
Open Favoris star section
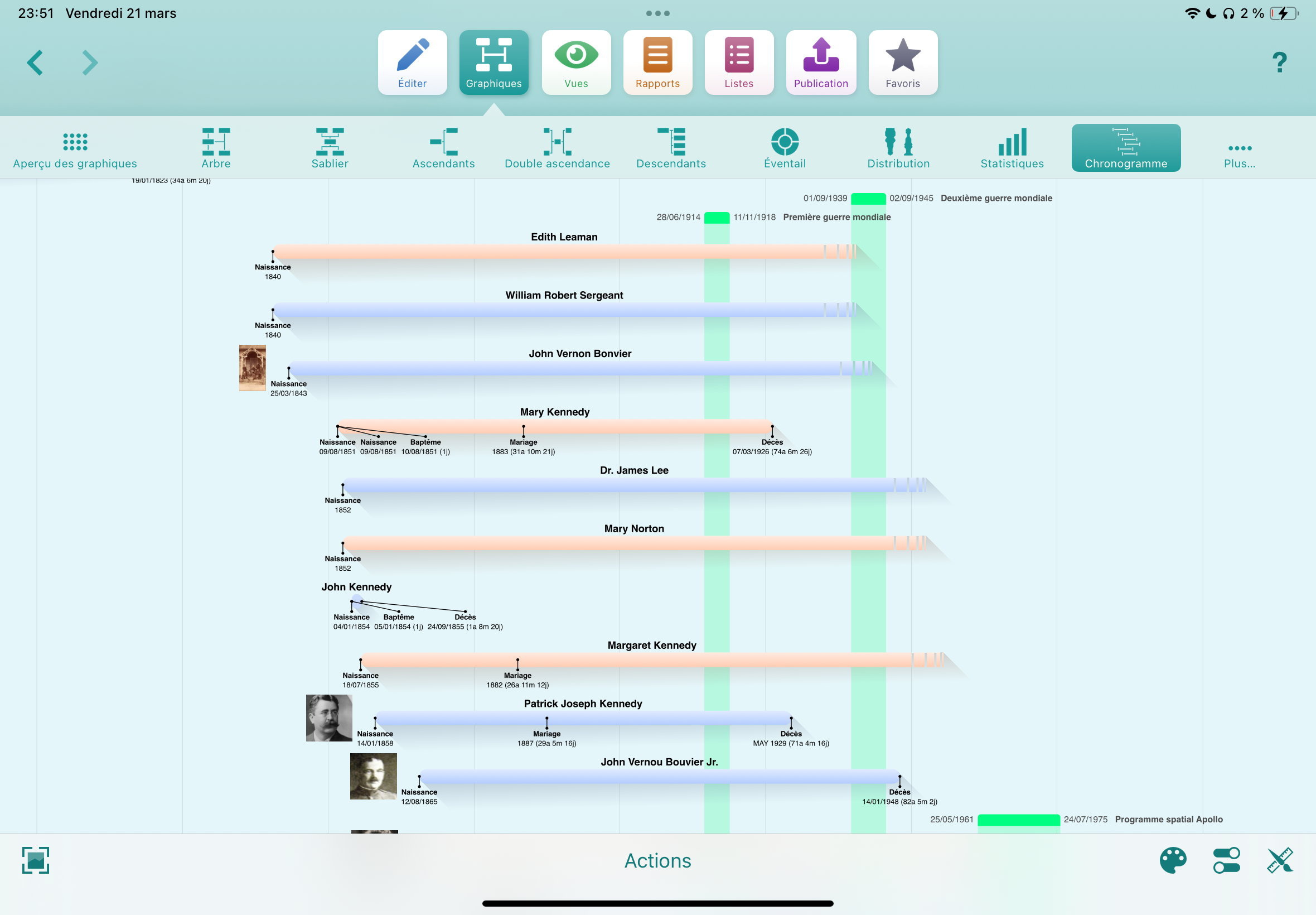pyautogui.click(x=902, y=62)
